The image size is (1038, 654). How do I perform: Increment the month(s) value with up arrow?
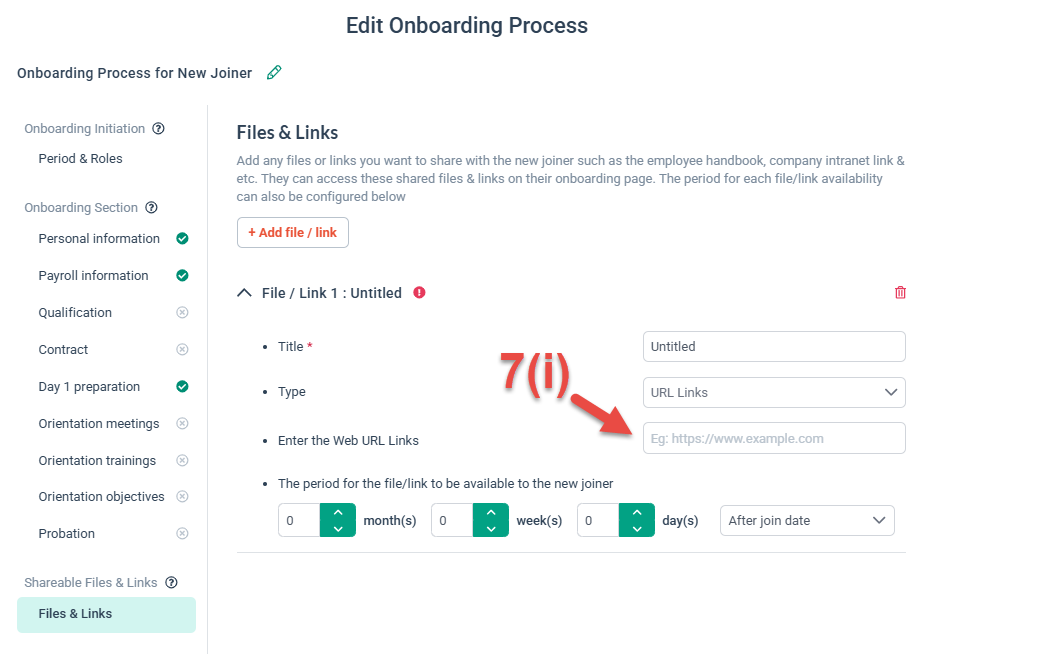337,512
